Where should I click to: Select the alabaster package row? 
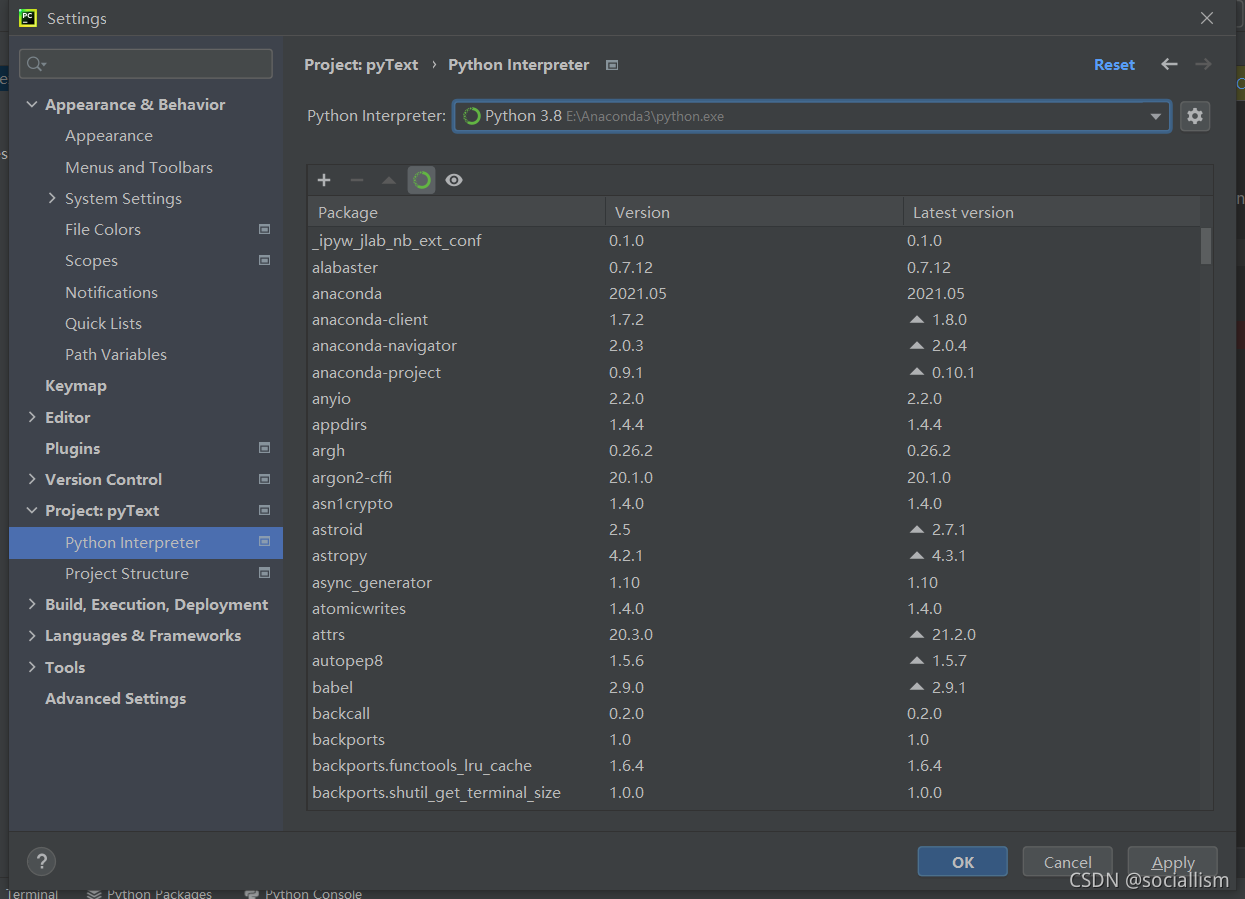tap(754, 267)
